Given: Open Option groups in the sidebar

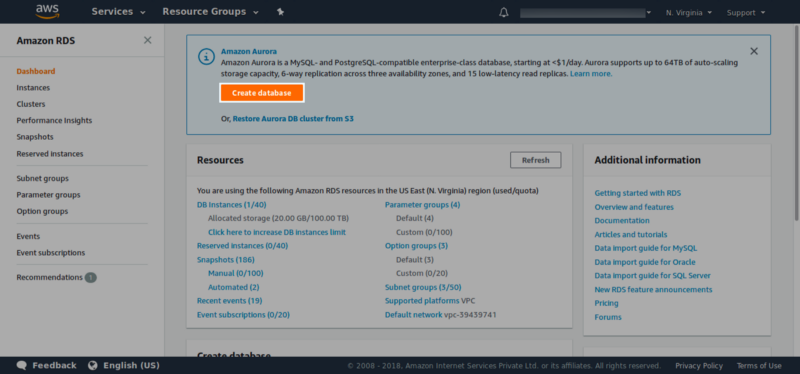Looking at the screenshot, I should (42, 211).
